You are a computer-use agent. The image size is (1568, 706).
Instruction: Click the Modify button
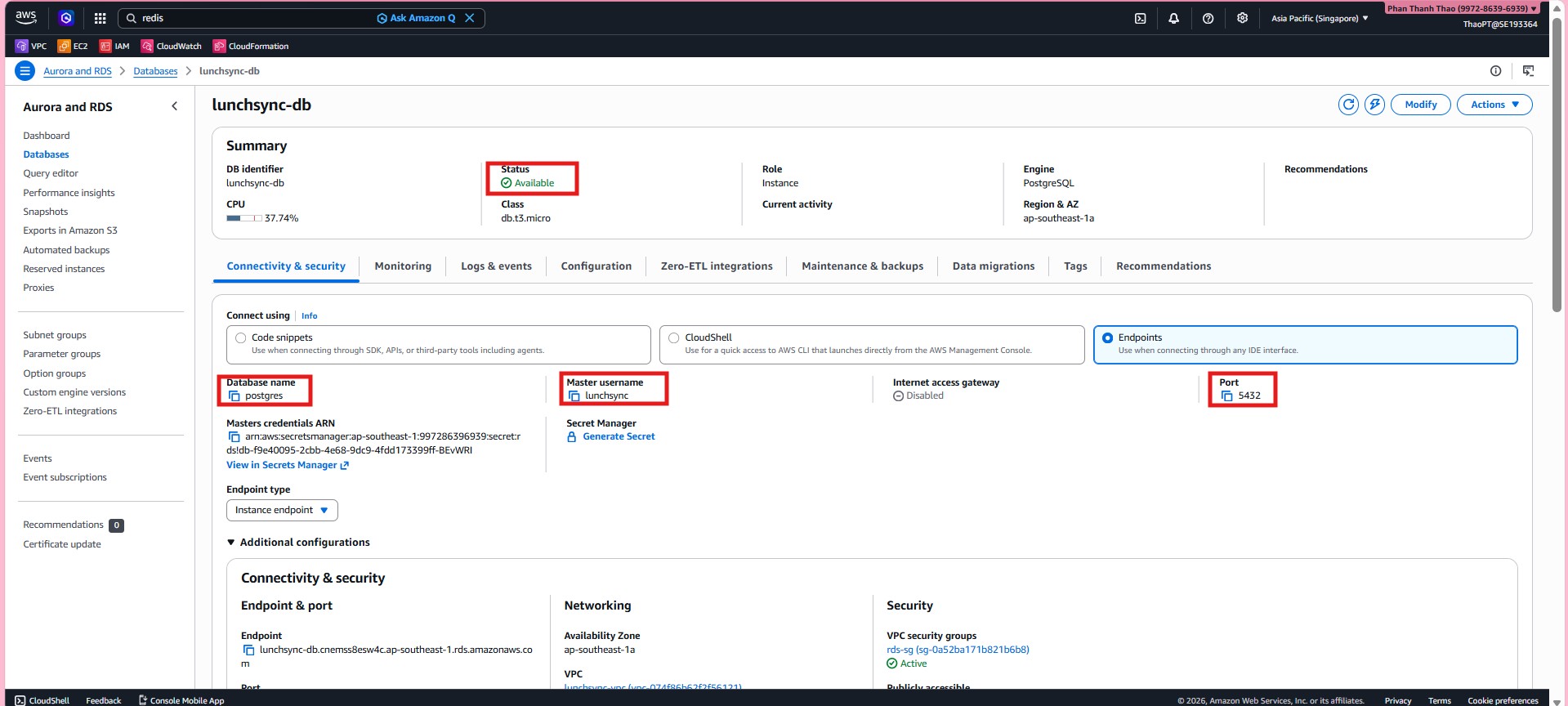tap(1420, 105)
